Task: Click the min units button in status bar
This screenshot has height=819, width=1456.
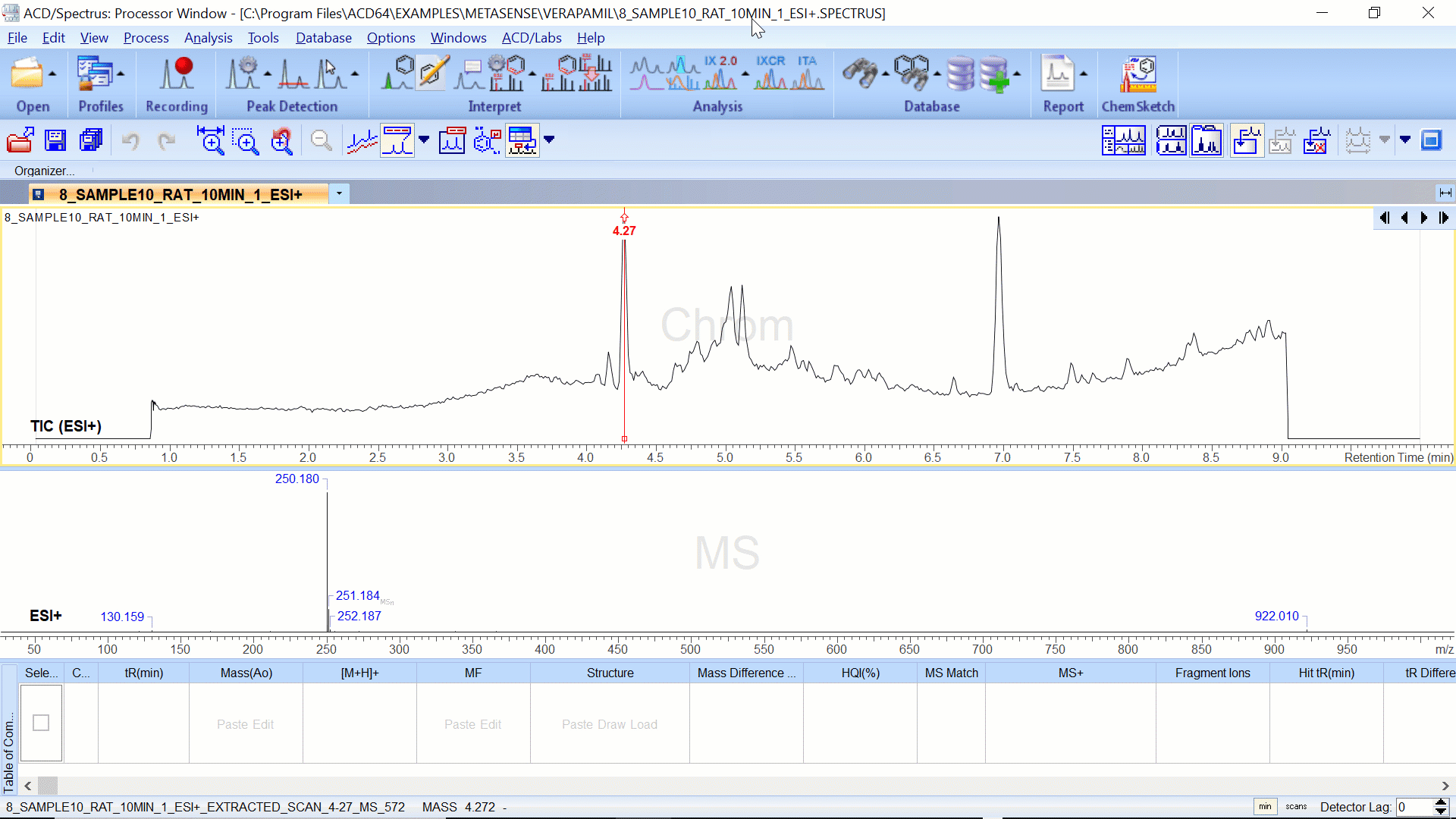Action: click(1265, 807)
